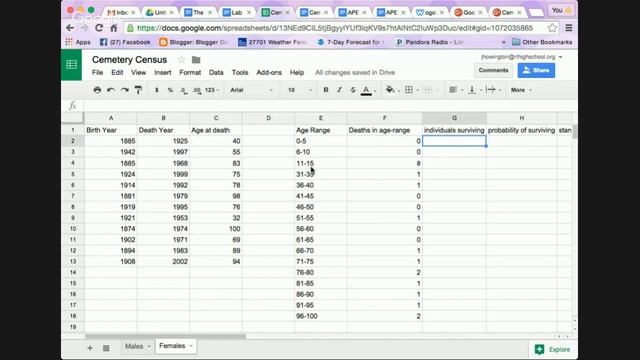640x360 pixels.
Task: Click cell with birth year 1942
Action: pyautogui.click(x=111, y=152)
